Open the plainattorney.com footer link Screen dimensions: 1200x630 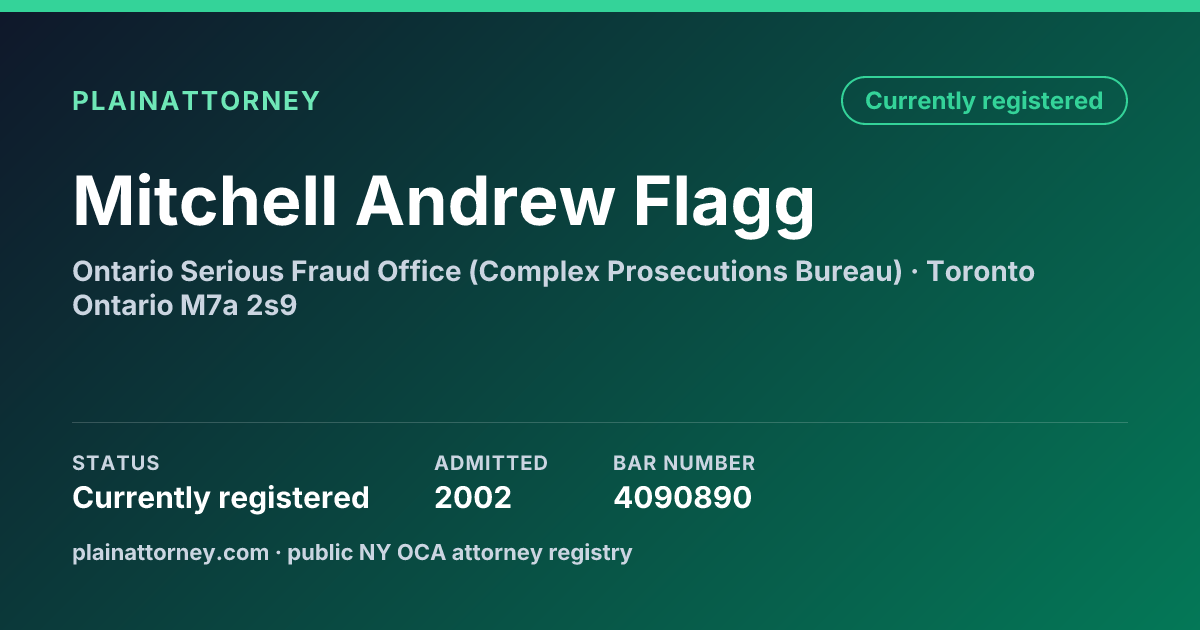point(170,553)
